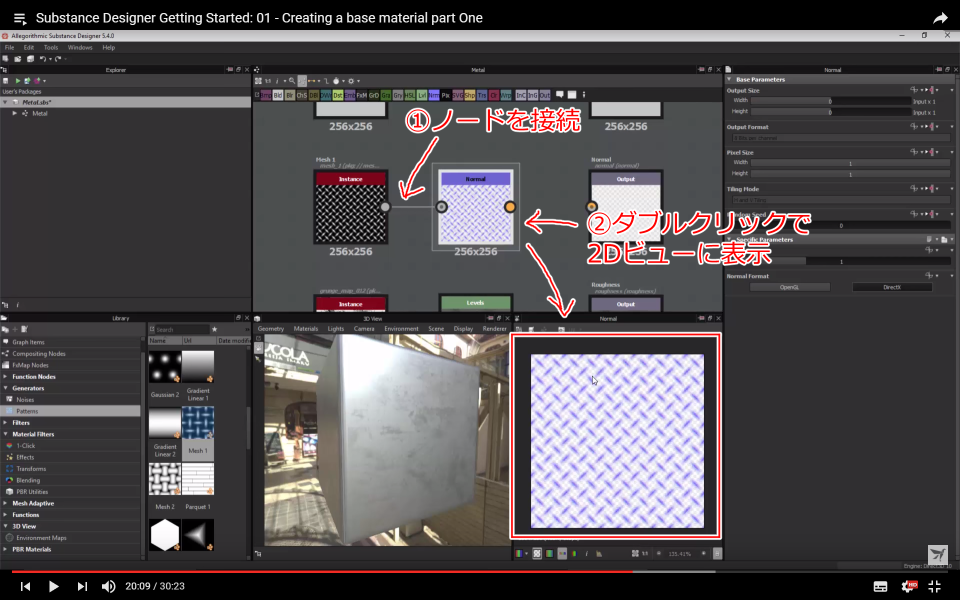Add an HSL node from graph toolbar

point(410,96)
